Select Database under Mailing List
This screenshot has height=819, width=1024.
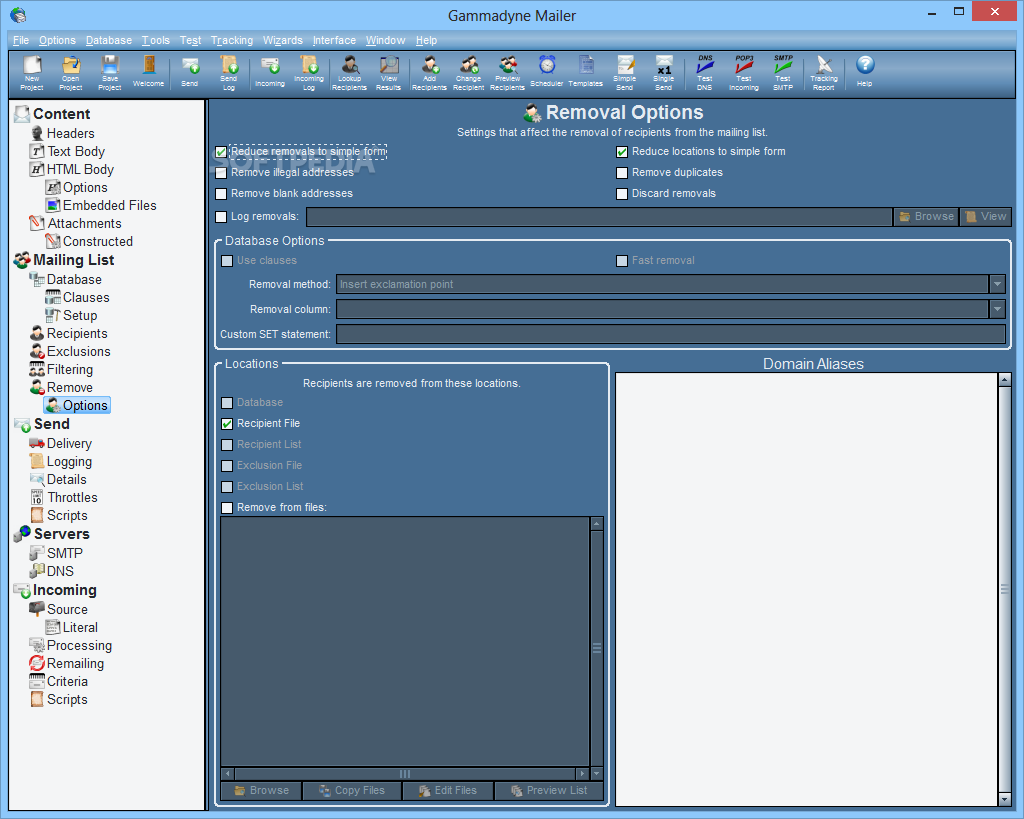click(74, 280)
